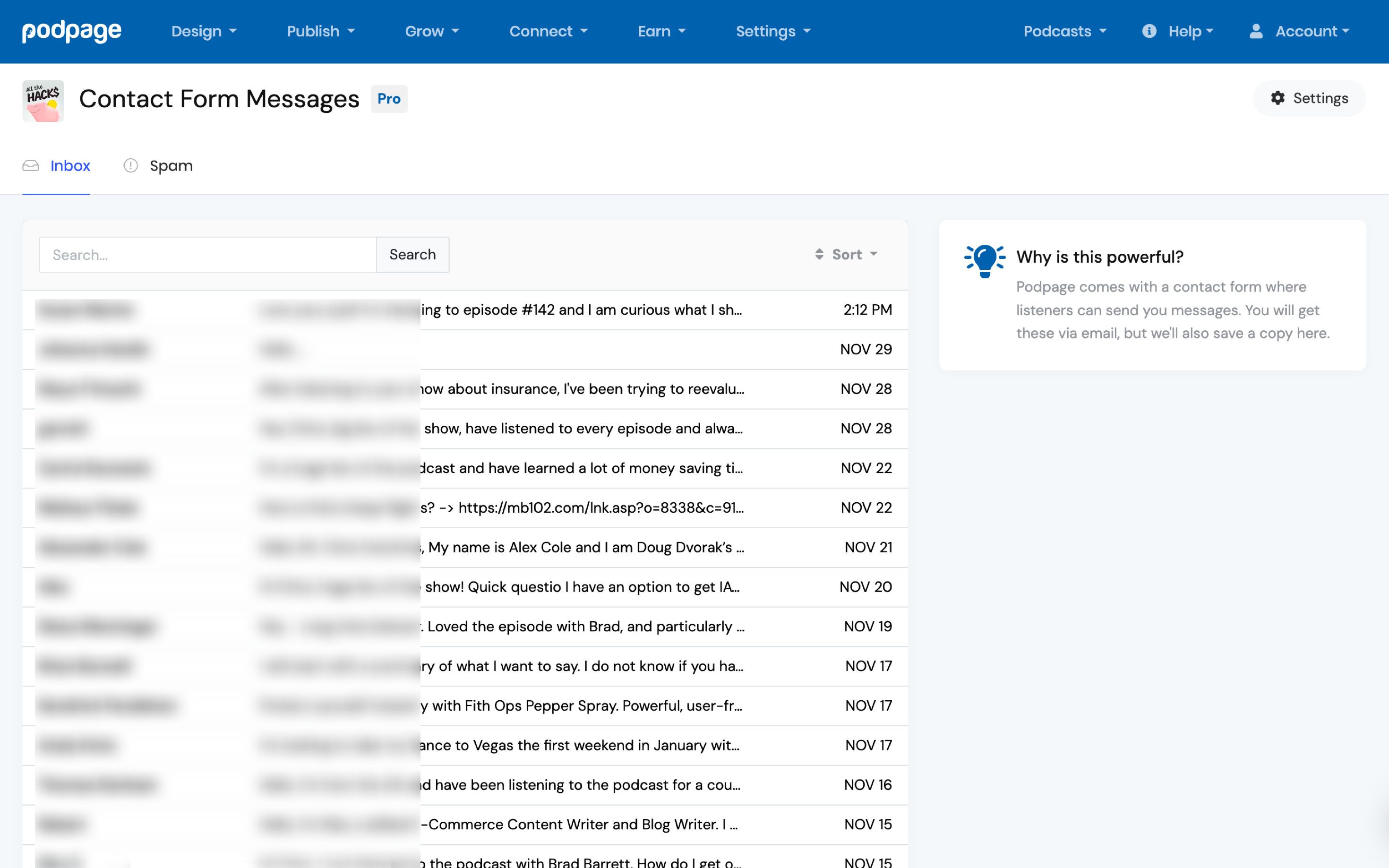The width and height of the screenshot is (1389, 868).
Task: Click the Pro badge
Action: click(388, 99)
